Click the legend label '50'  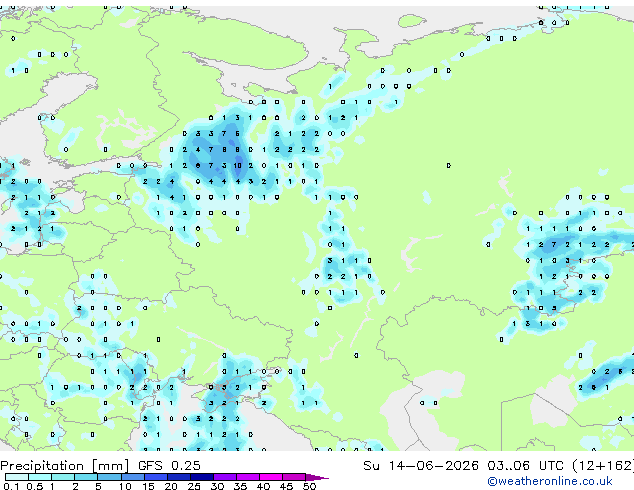pyautogui.click(x=309, y=486)
